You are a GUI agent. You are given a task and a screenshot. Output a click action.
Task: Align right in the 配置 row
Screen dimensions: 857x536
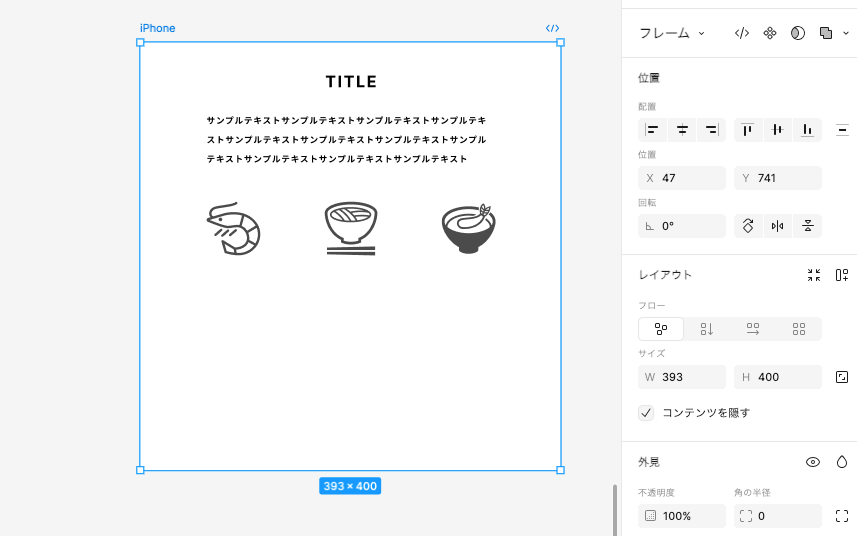712,130
